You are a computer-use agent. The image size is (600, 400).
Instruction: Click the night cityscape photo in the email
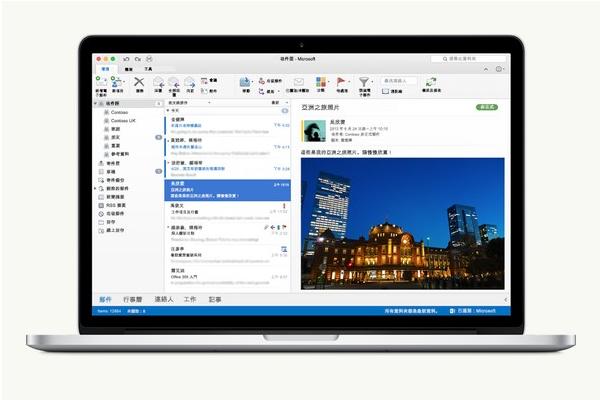click(403, 224)
